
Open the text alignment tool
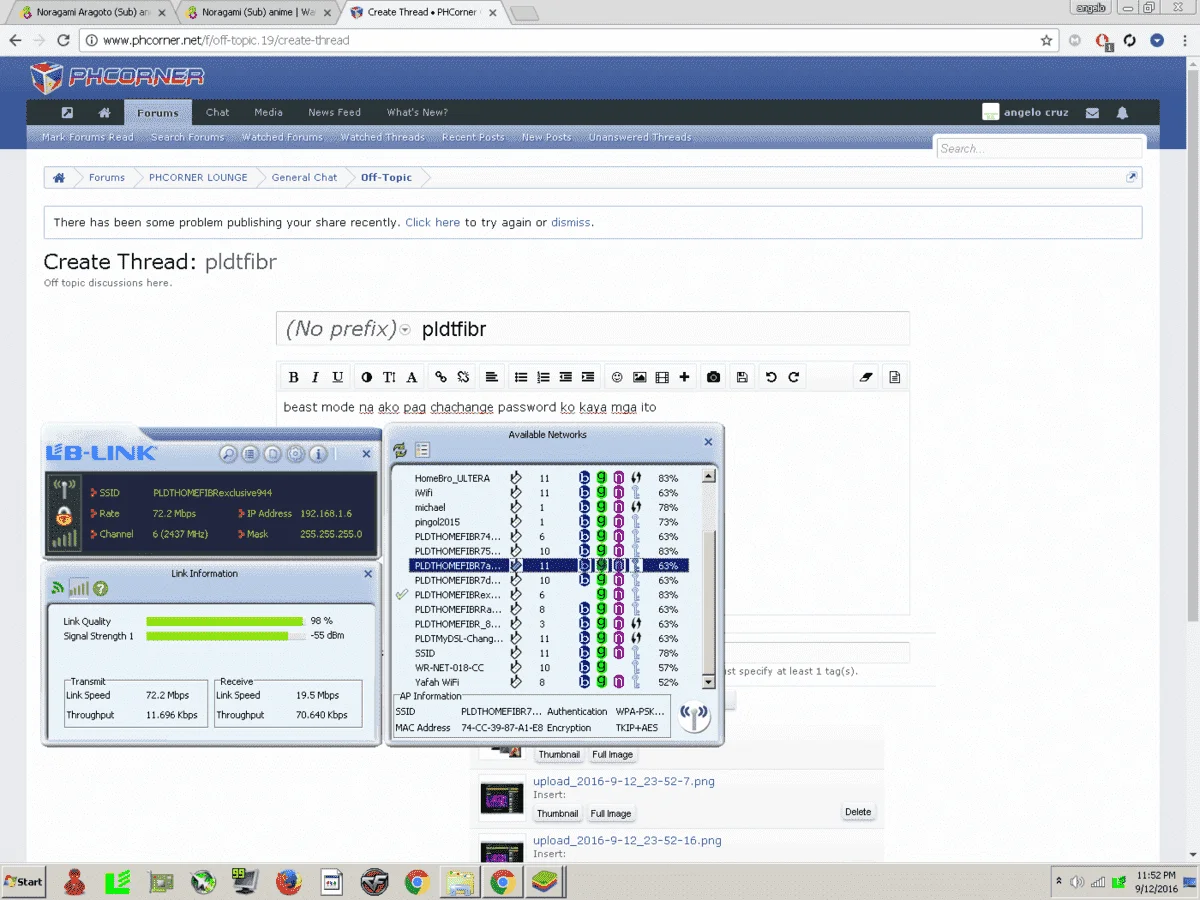492,377
